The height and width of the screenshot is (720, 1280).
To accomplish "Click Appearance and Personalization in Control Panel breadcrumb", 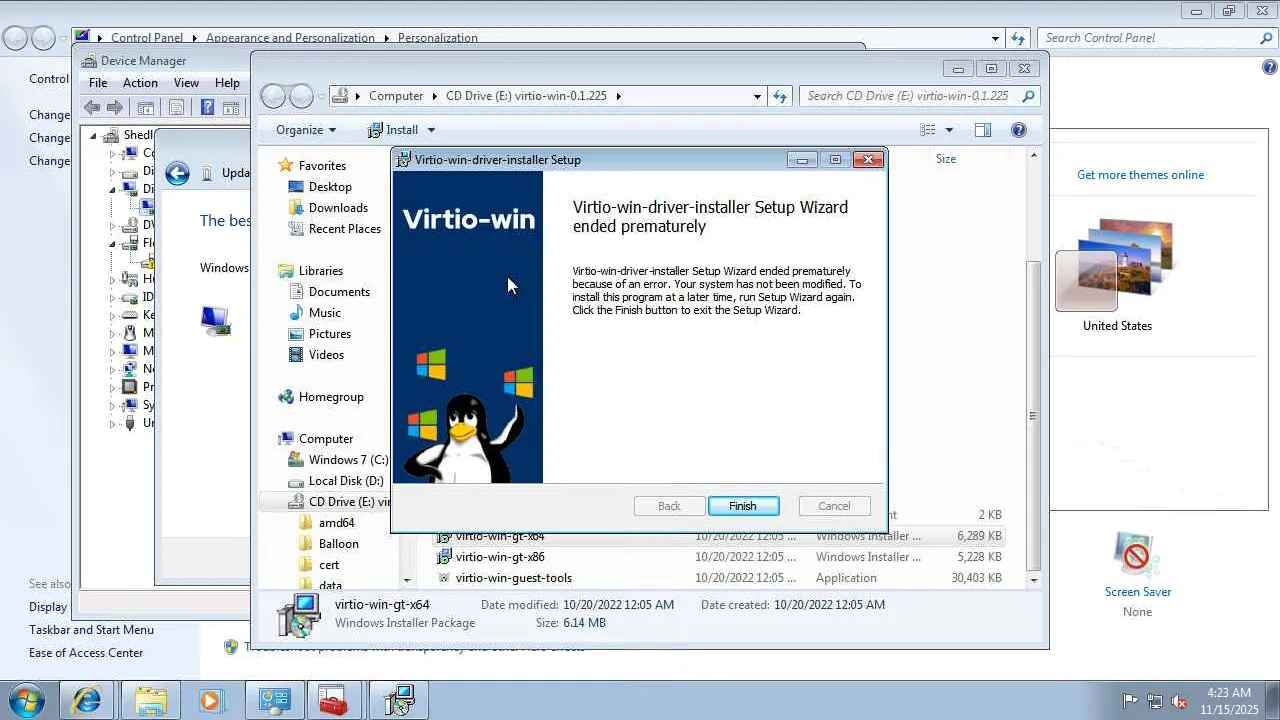I will 290,38.
